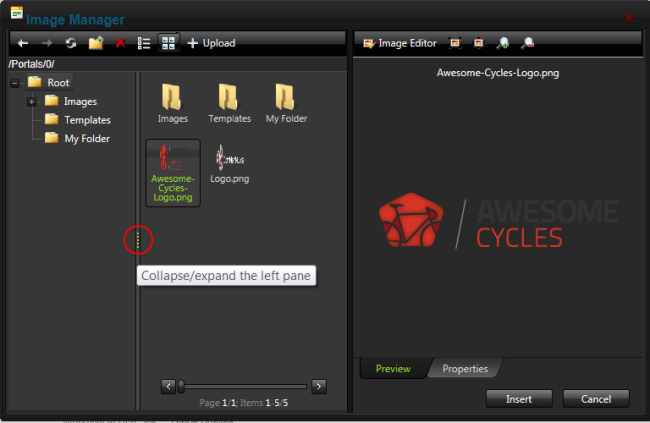This screenshot has width=650, height=423.
Task: Zoom in on the preview image
Action: [x=503, y=43]
